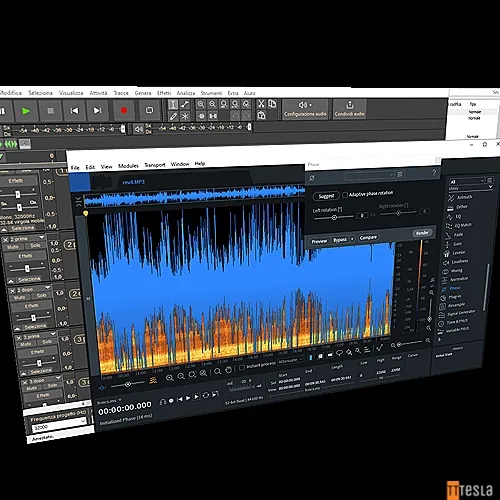Open the Frequenza progetto rate dropdown
This screenshot has width=500, height=500.
point(58,425)
